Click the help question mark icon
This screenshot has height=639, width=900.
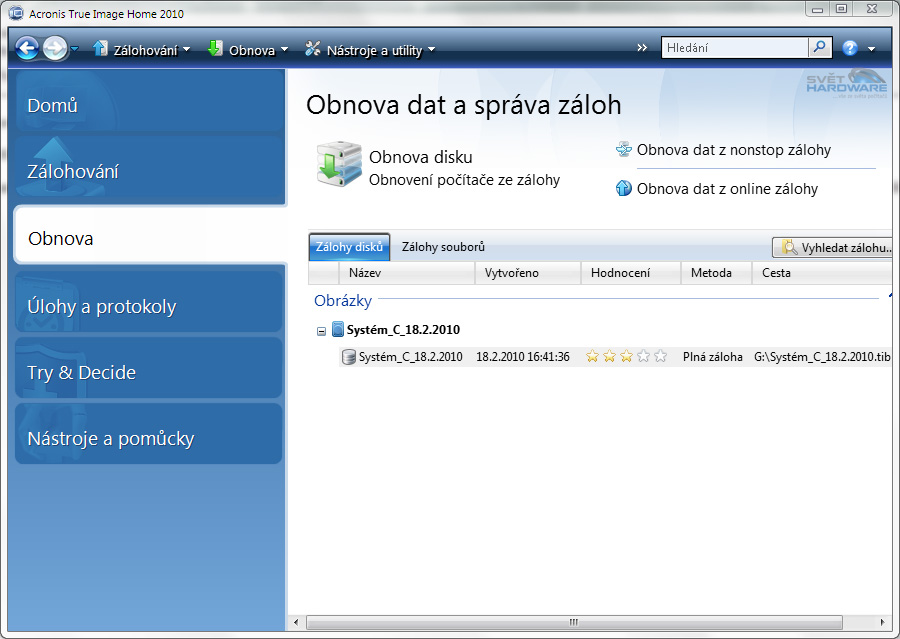click(849, 47)
